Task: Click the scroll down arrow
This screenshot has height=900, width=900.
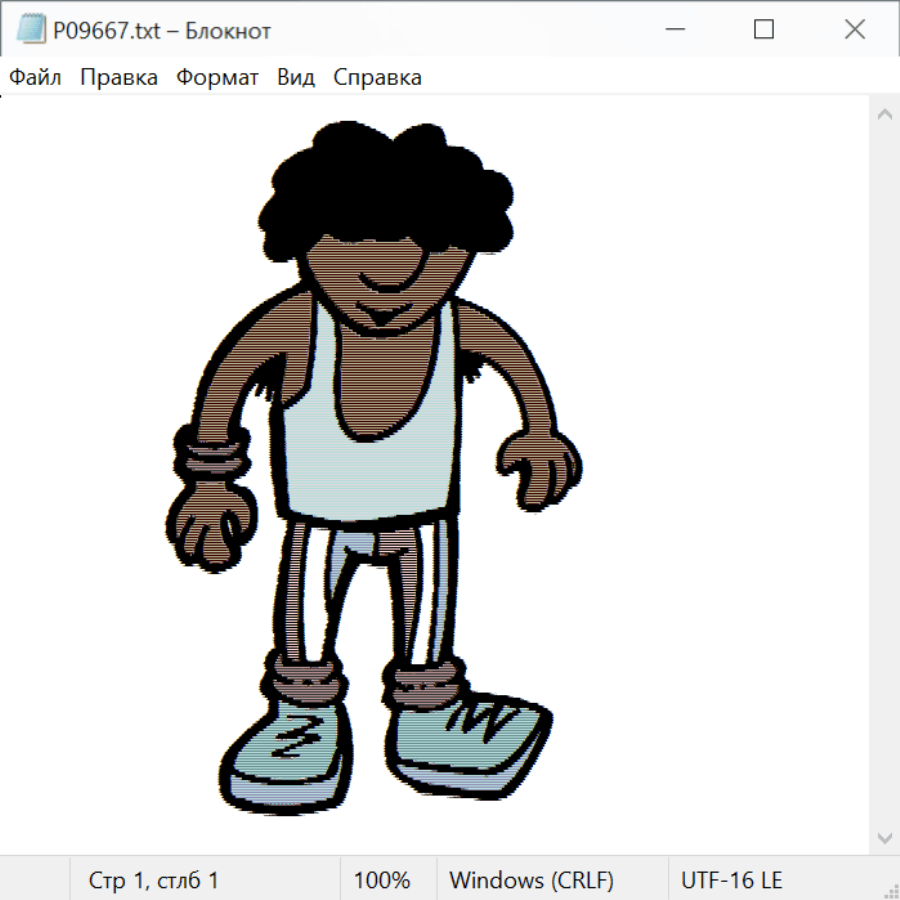Action: 884,837
